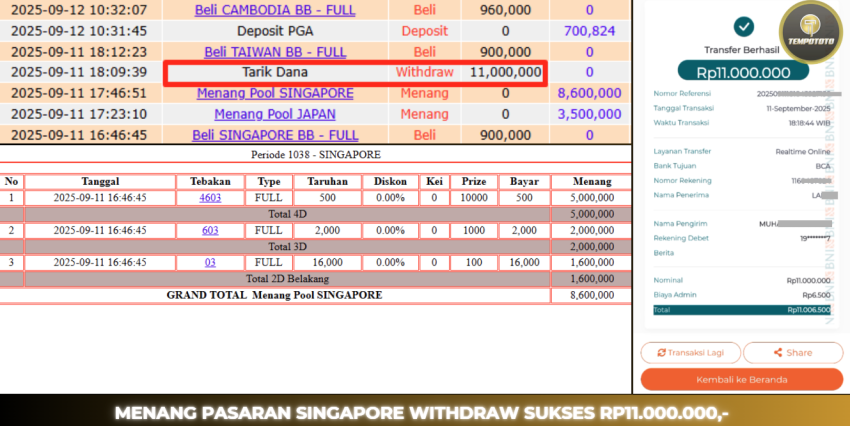Select the deposit amount 700,824
The image size is (850, 426).
click(x=589, y=31)
